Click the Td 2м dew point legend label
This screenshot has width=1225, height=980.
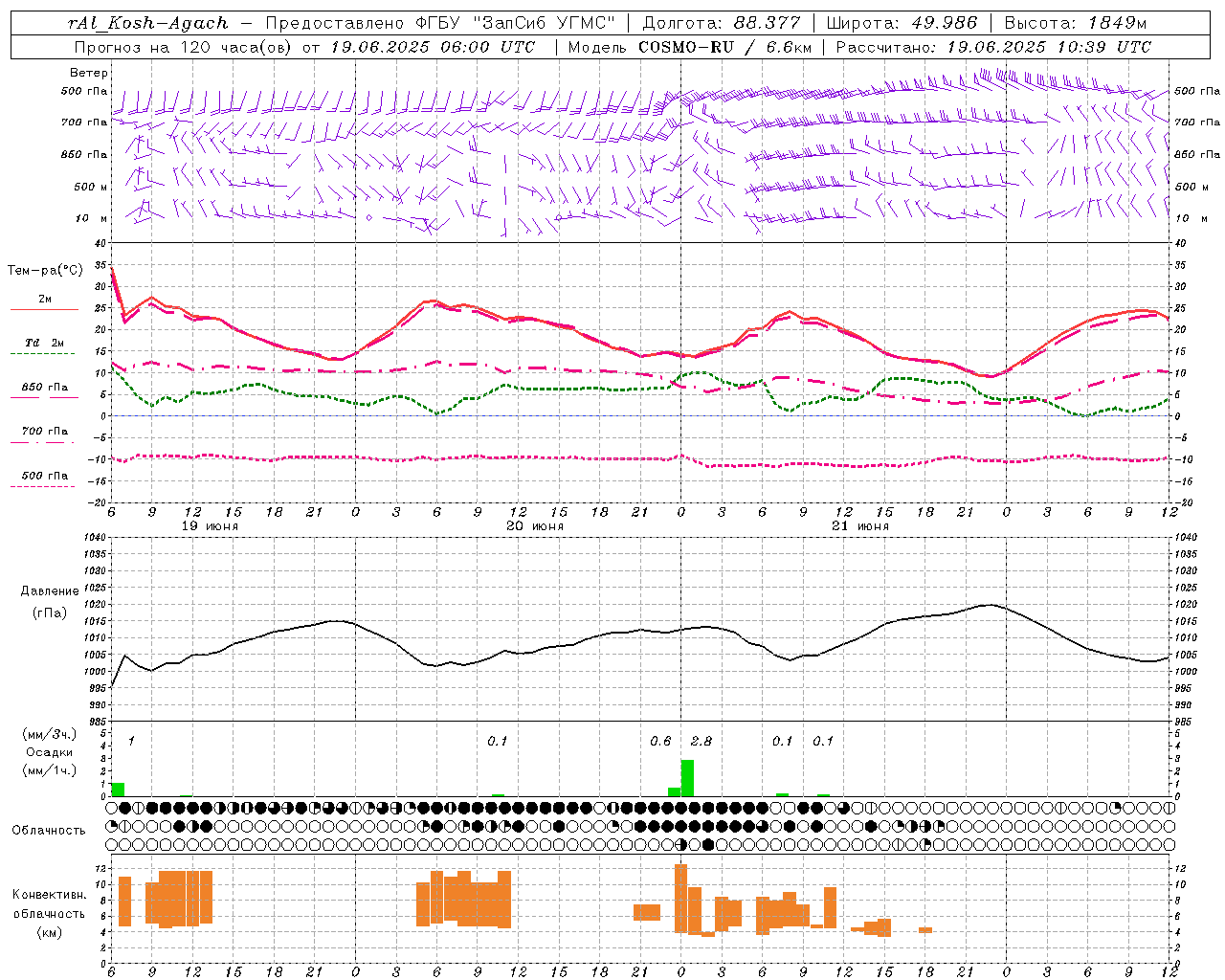click(x=45, y=343)
